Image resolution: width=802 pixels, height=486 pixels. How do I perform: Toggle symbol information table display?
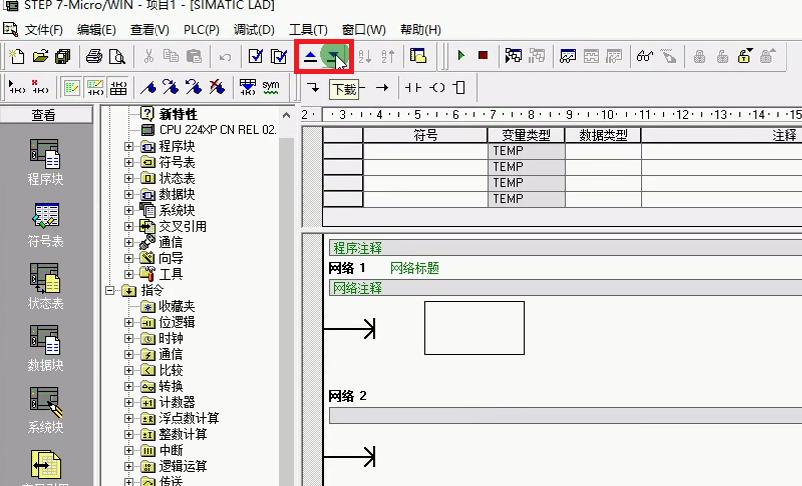[x=118, y=87]
